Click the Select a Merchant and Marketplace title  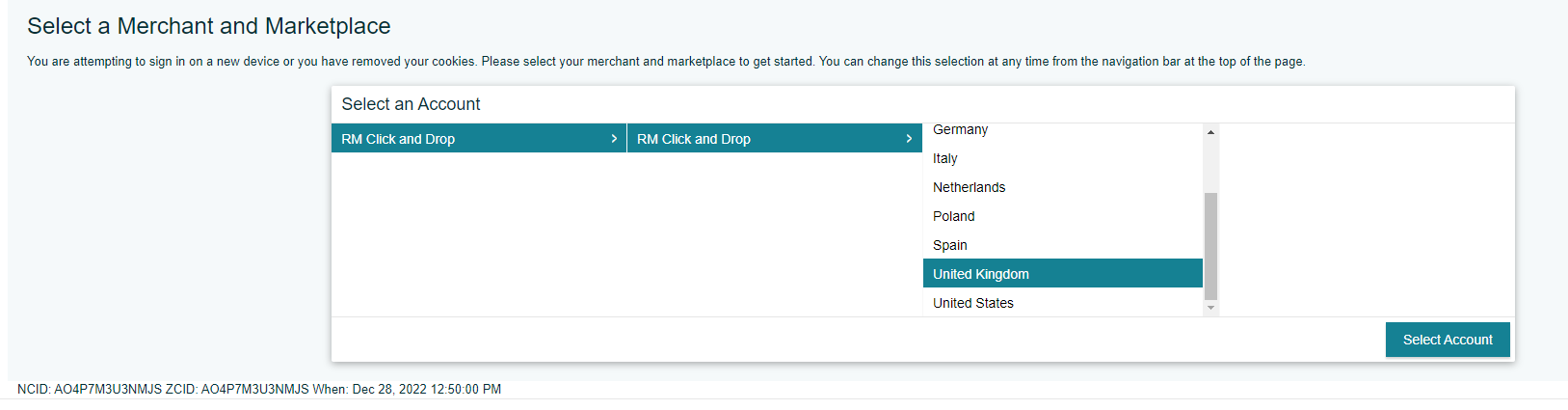[x=209, y=26]
